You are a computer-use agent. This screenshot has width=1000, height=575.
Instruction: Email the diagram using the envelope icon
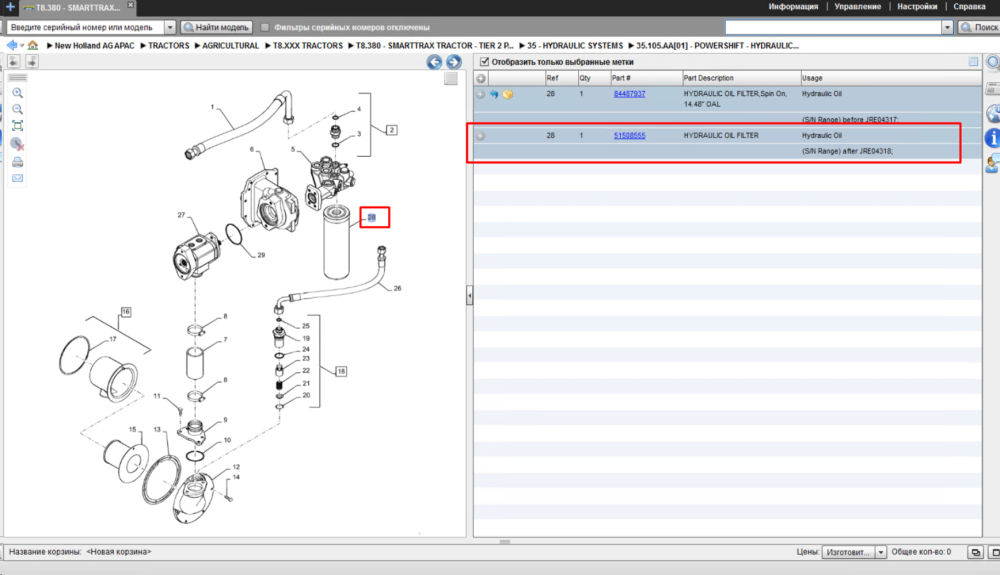[17, 178]
